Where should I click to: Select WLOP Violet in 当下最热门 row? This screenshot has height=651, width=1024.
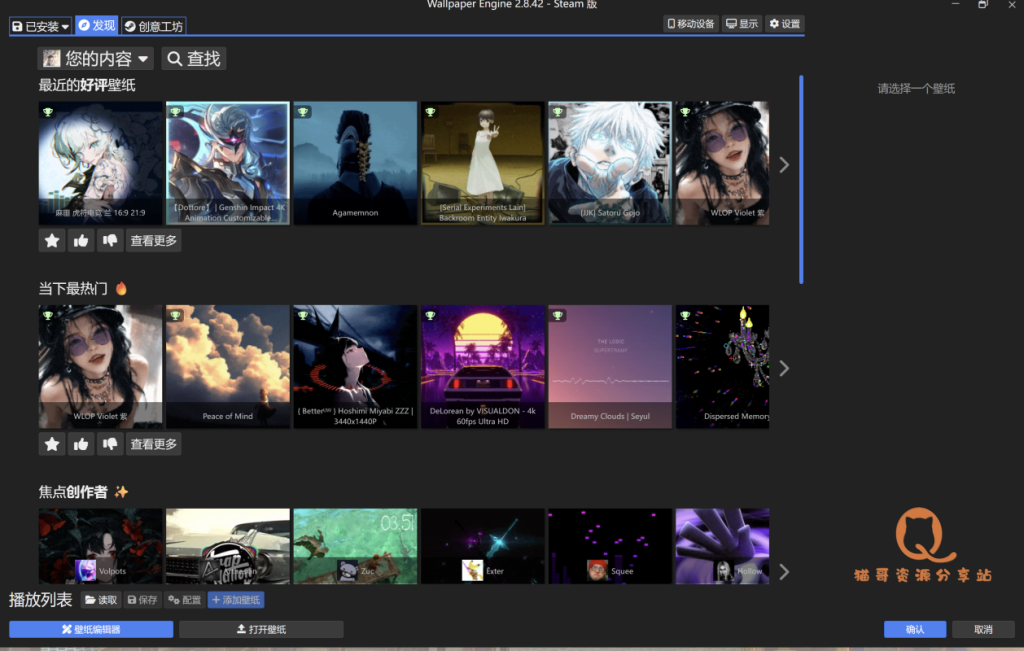pos(100,367)
